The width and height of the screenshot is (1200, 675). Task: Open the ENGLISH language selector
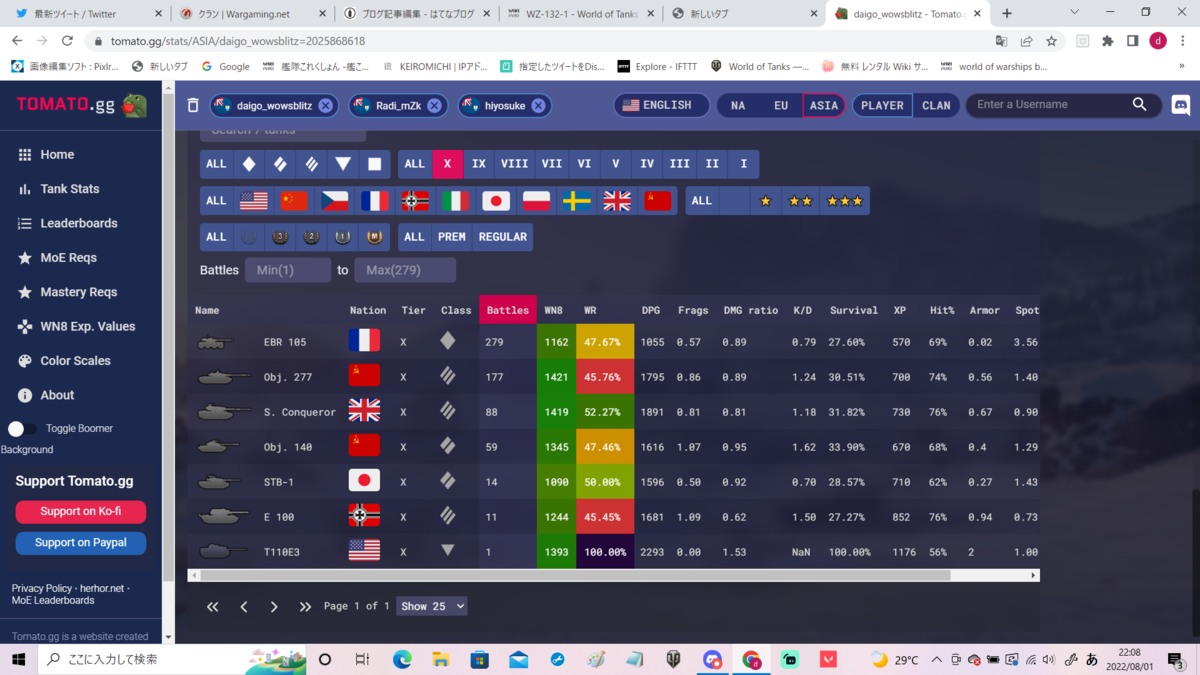pos(661,105)
